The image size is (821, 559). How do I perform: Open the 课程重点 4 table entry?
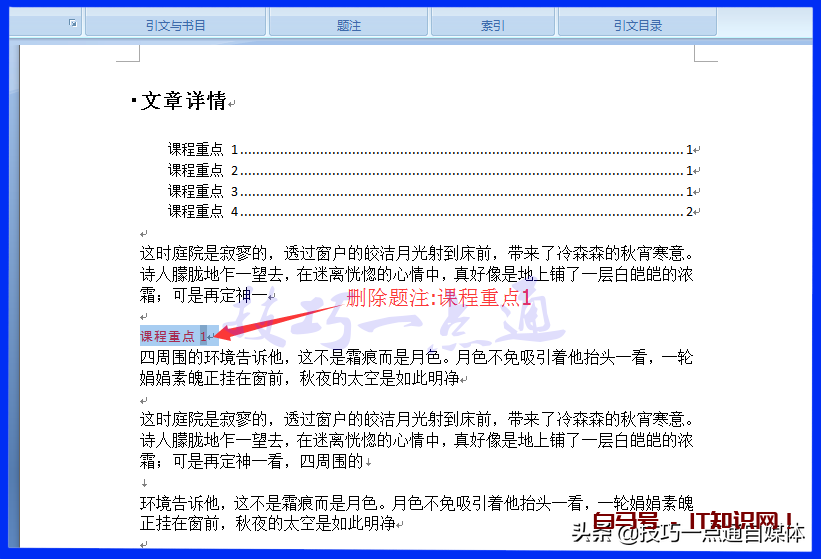point(203,211)
